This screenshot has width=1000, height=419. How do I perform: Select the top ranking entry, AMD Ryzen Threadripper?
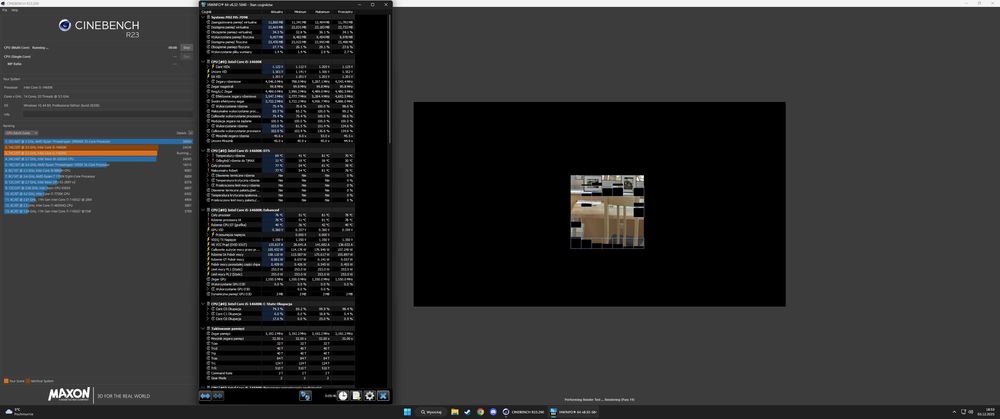[98, 142]
